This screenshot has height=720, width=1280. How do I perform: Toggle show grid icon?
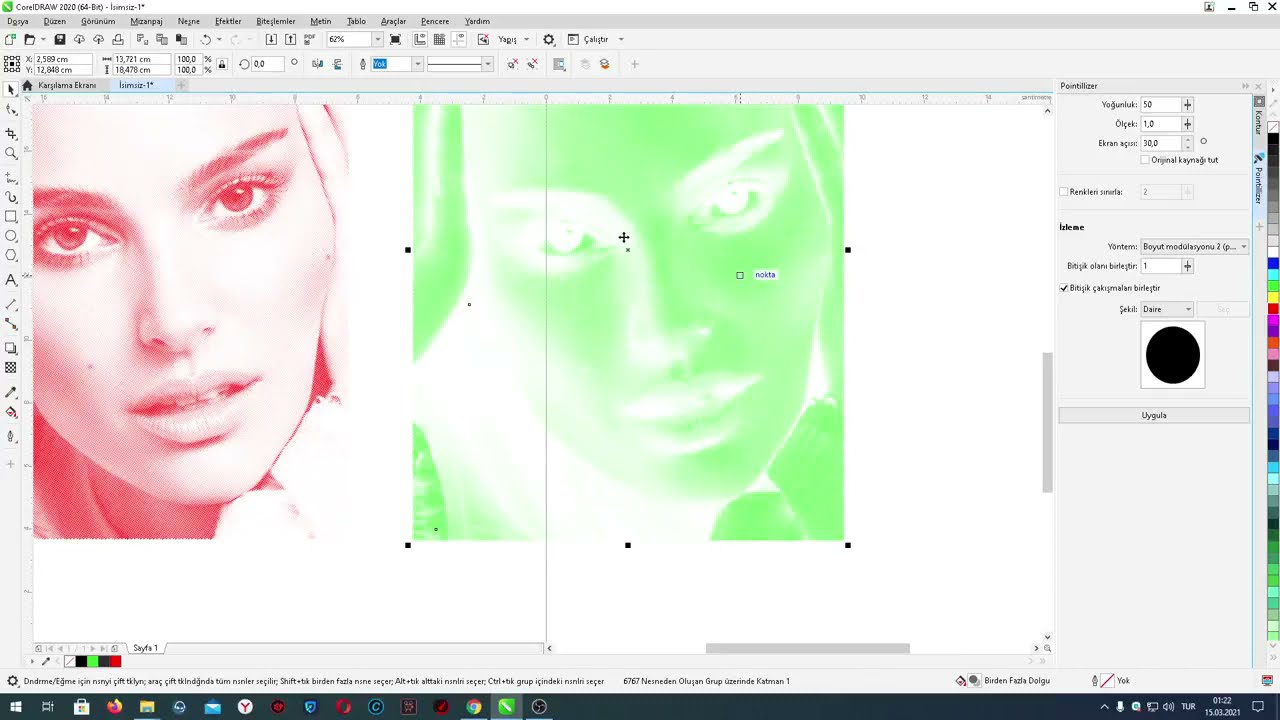pos(439,39)
